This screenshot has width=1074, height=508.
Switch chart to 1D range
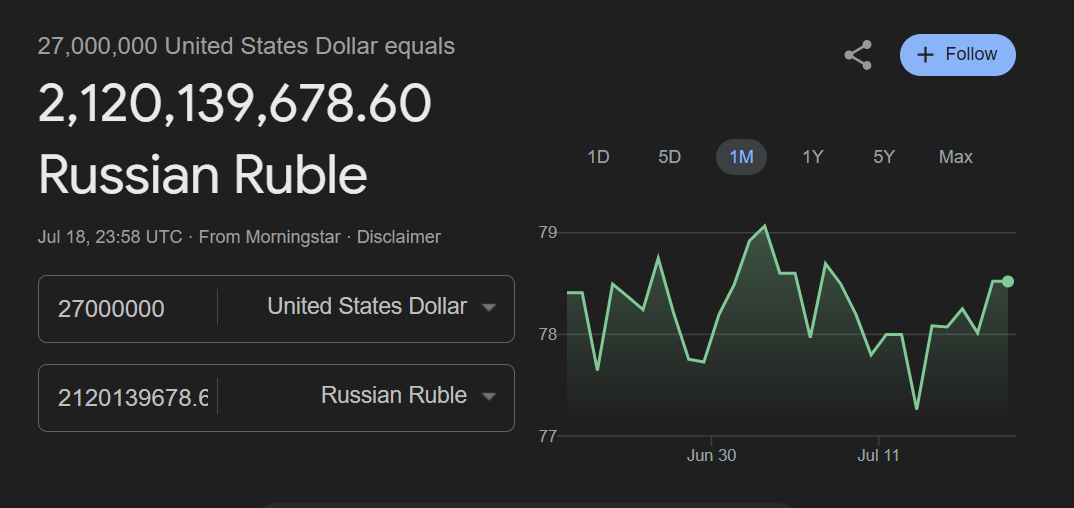[x=598, y=157]
